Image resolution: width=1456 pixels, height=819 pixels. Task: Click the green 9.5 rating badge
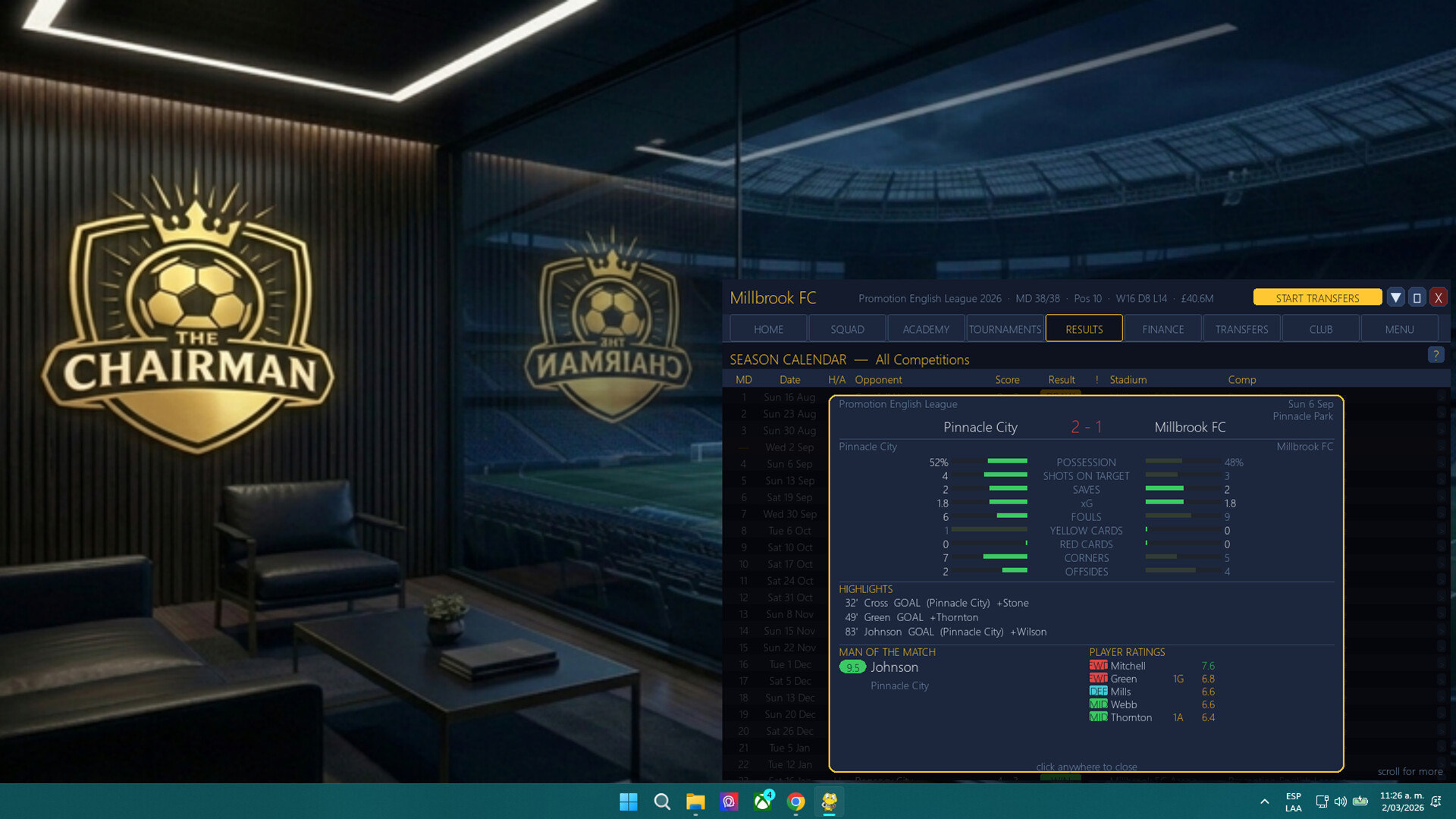[852, 667]
